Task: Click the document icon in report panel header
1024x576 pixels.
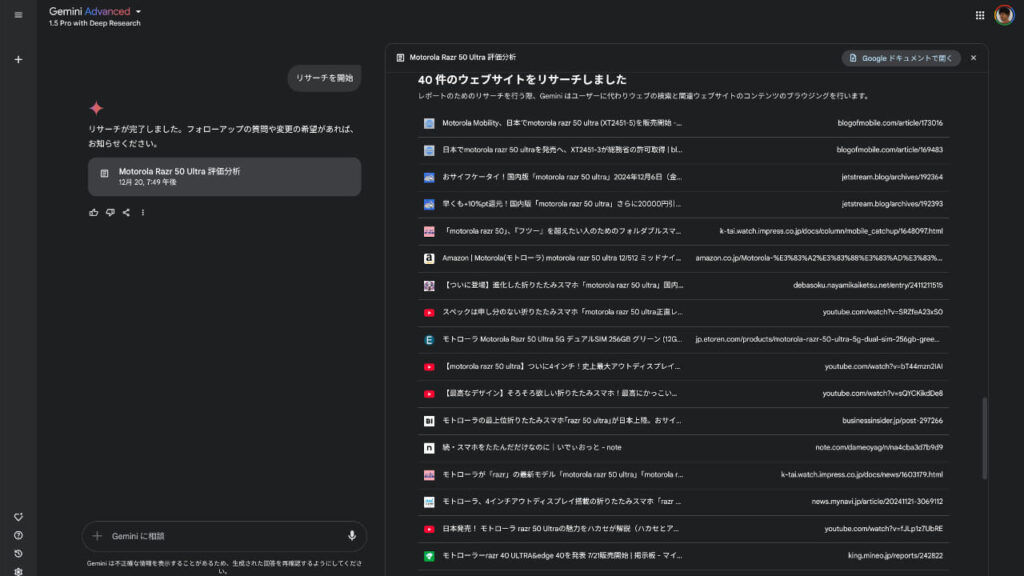Action: 400,57
